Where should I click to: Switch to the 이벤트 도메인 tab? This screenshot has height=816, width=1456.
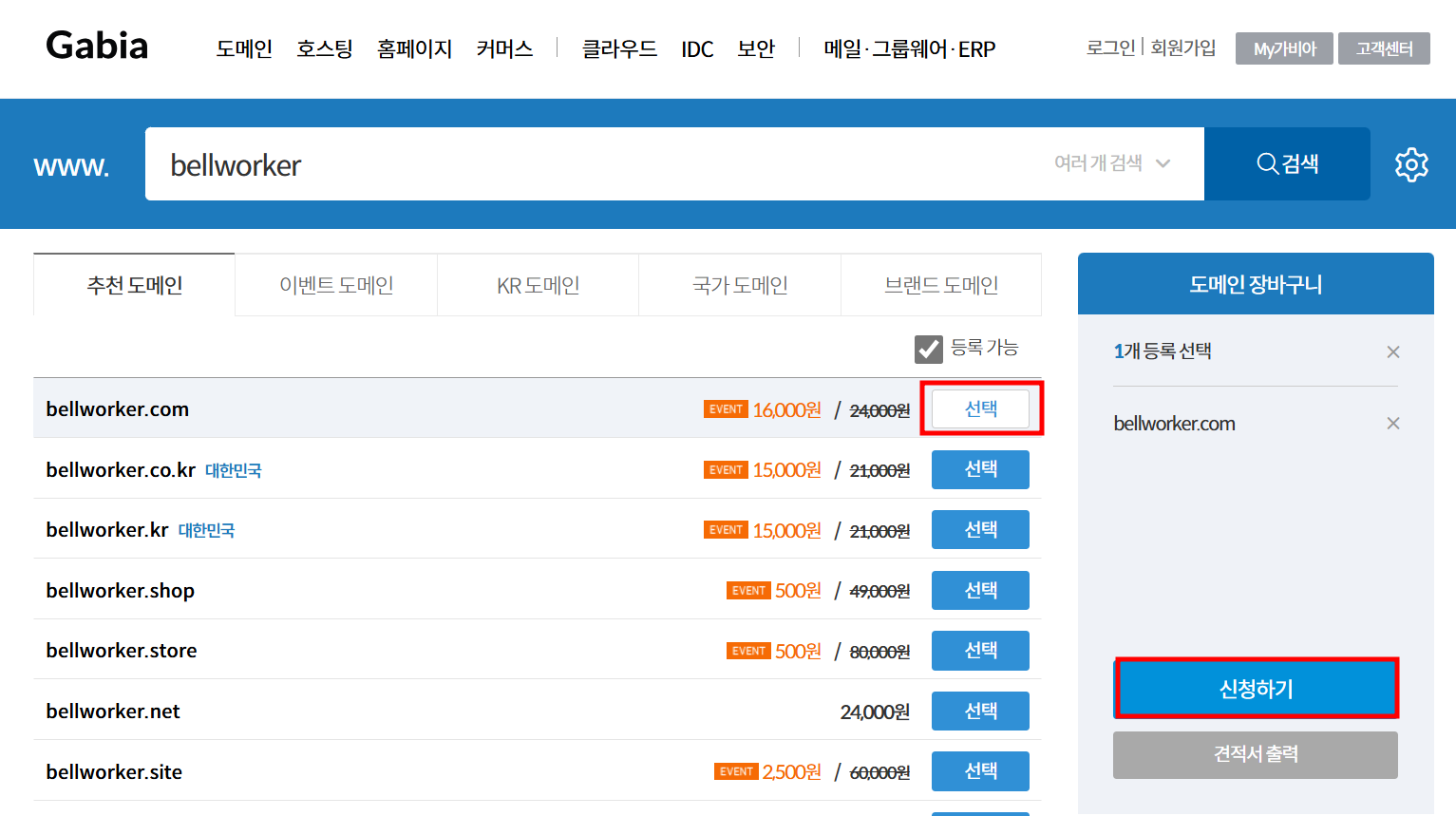[x=336, y=285]
